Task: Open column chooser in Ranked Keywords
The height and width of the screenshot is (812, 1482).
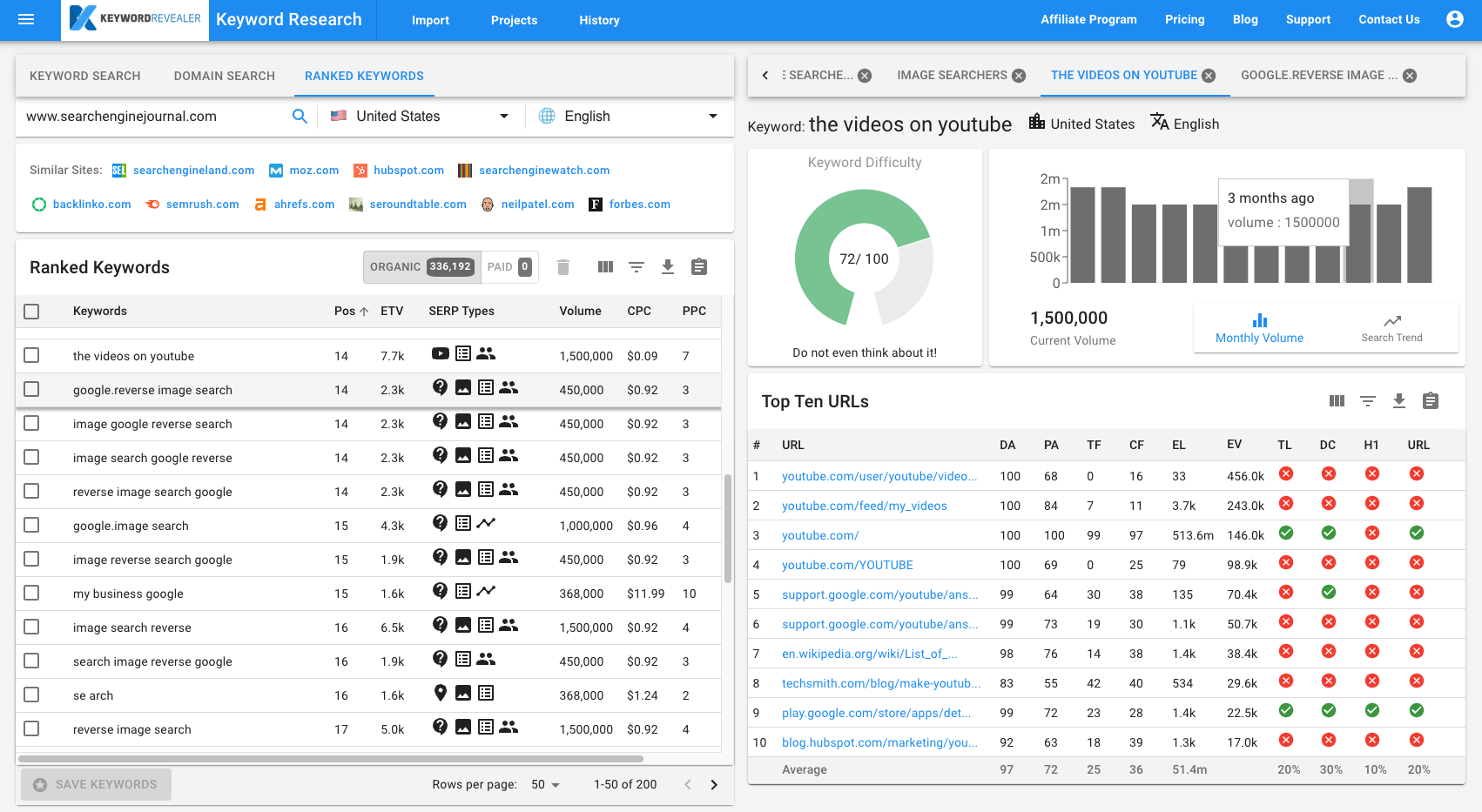Action: click(606, 267)
